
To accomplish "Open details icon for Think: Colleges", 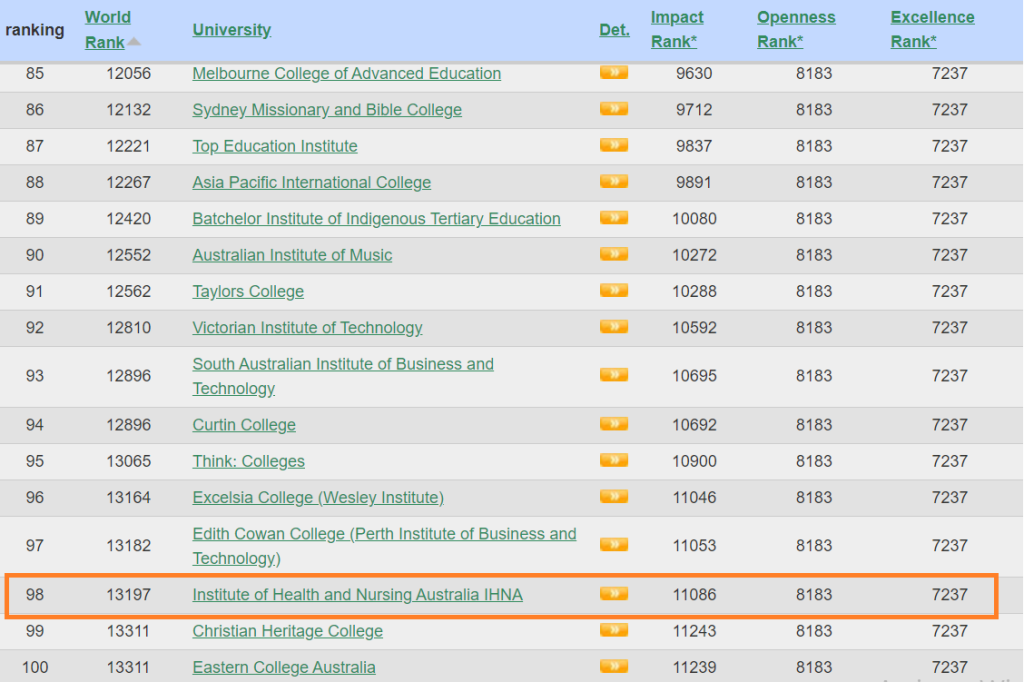I will 614,461.
